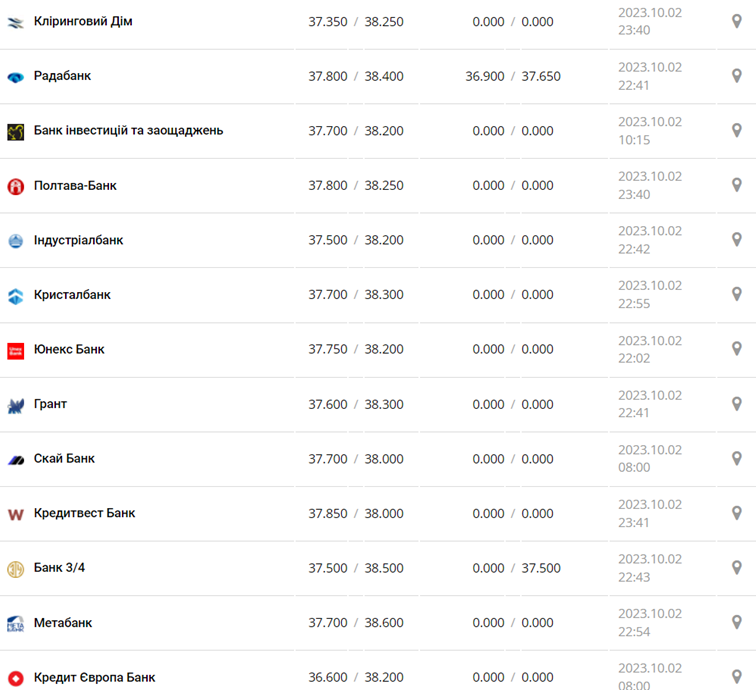This screenshot has height=690, width=756.
Task: Open the Банк 3/4 name link
Action: pos(59,568)
